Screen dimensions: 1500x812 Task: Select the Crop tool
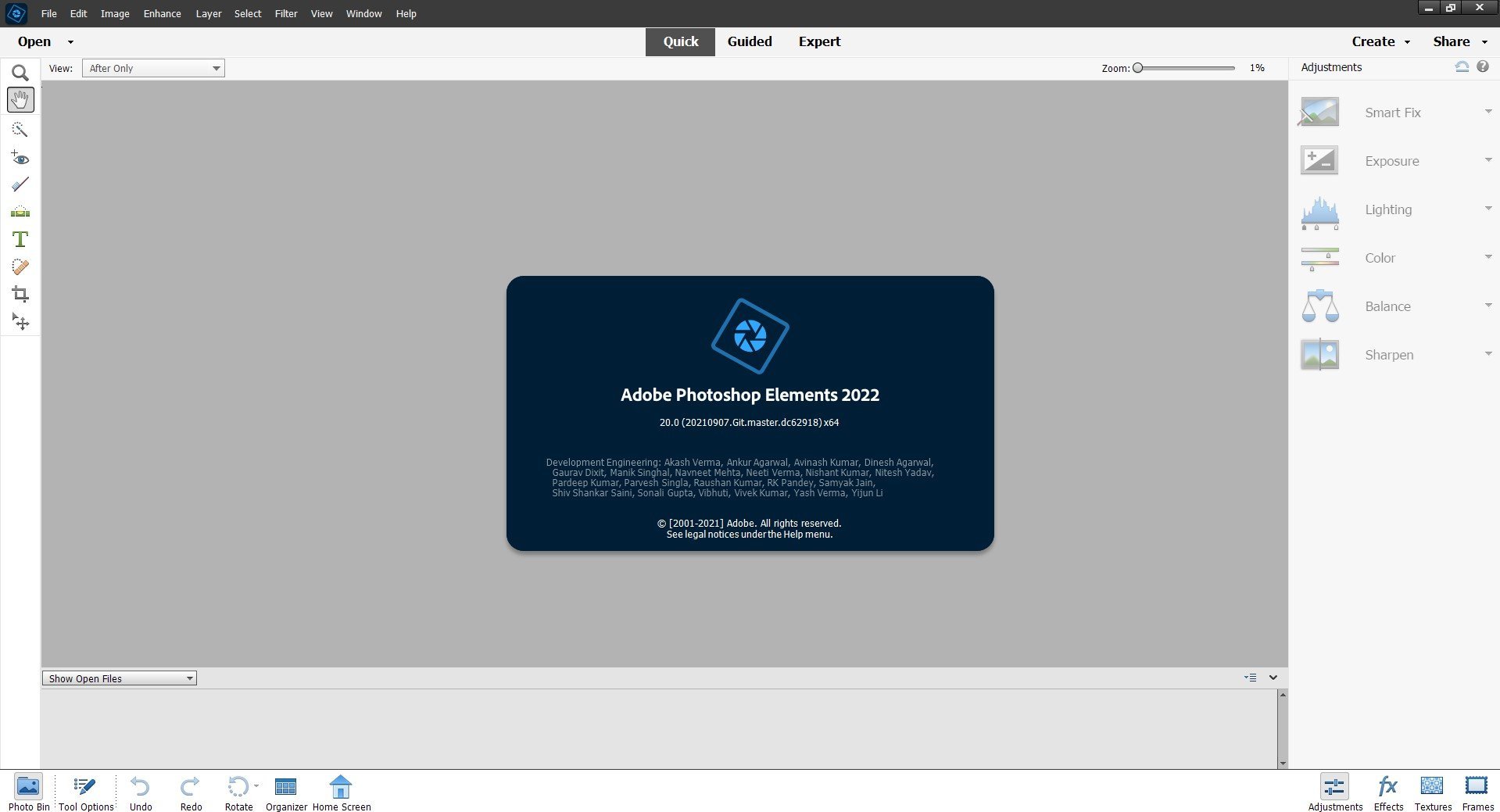(x=20, y=294)
